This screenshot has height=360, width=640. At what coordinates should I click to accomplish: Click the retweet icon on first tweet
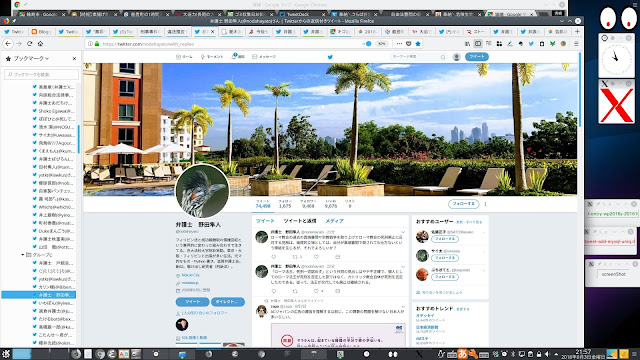point(295,257)
